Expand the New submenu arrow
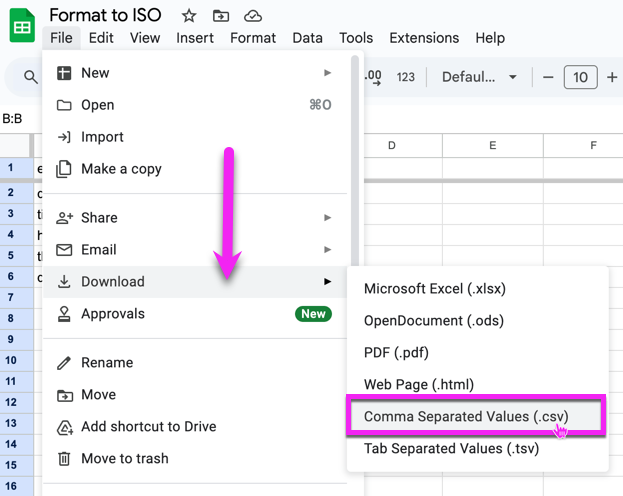 pos(327,73)
